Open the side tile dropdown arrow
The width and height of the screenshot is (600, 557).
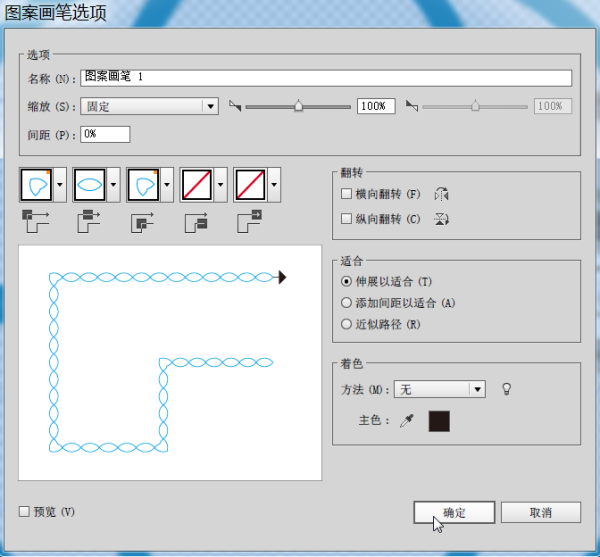[113, 185]
